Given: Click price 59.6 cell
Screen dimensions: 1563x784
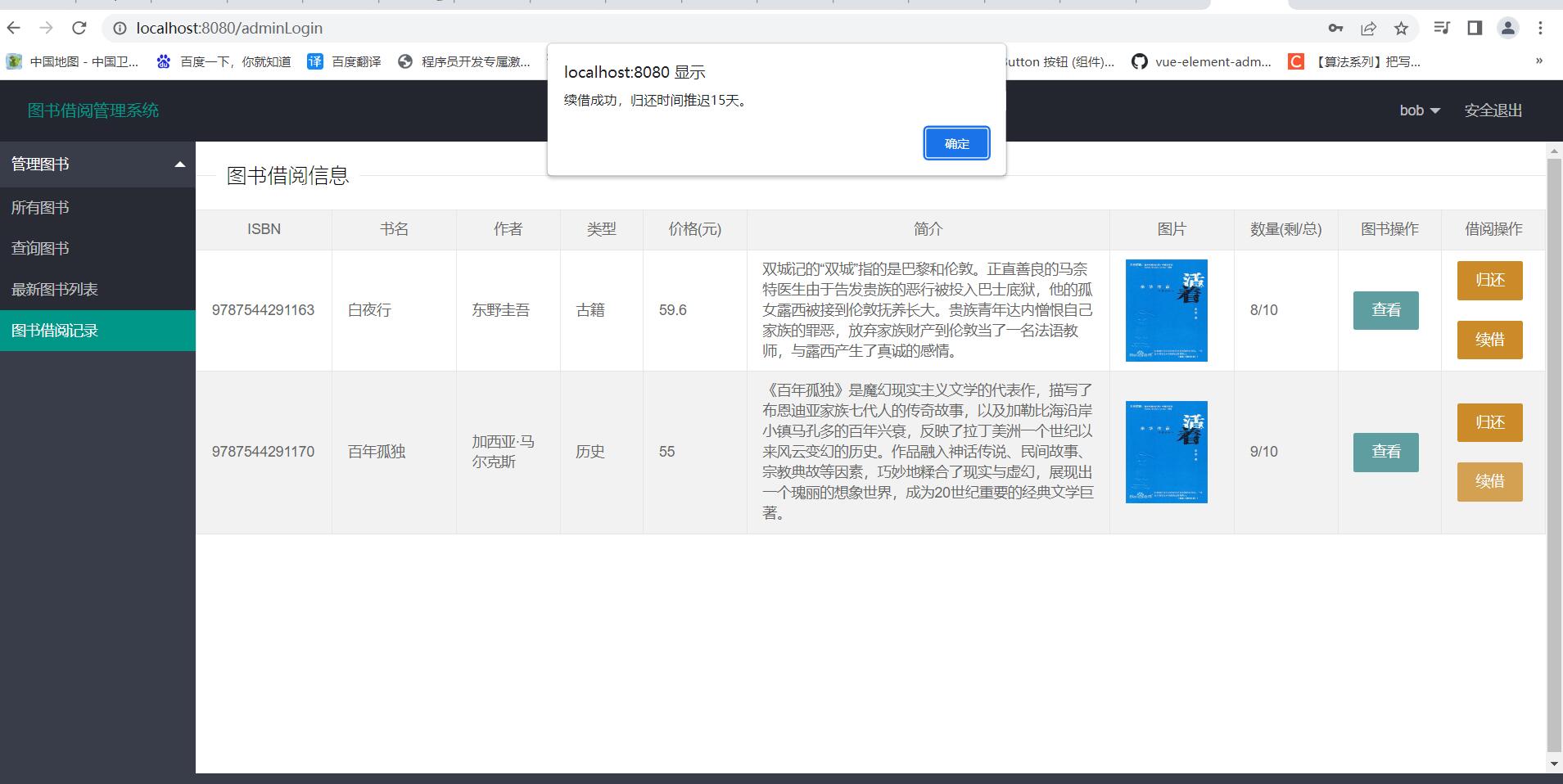Looking at the screenshot, I should point(695,310).
